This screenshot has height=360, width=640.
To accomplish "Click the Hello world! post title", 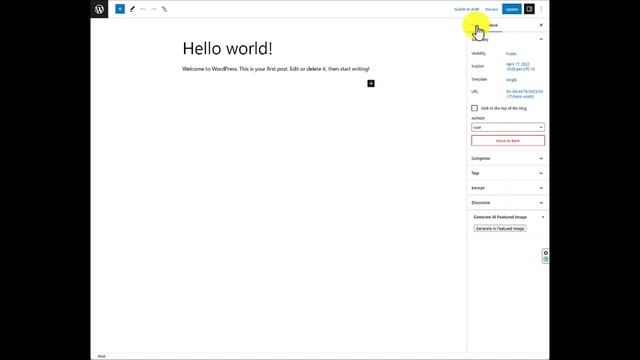I will [x=227, y=49].
